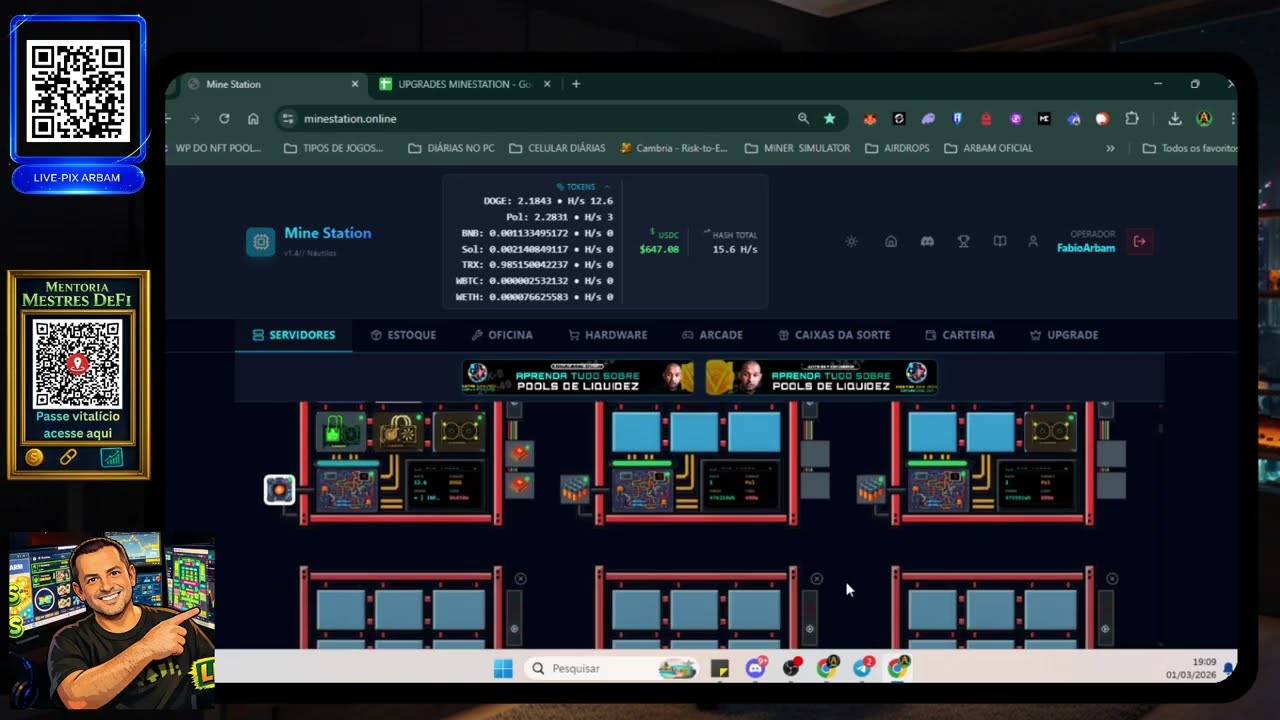
Task: Open user profile icon in header
Action: (x=1034, y=241)
